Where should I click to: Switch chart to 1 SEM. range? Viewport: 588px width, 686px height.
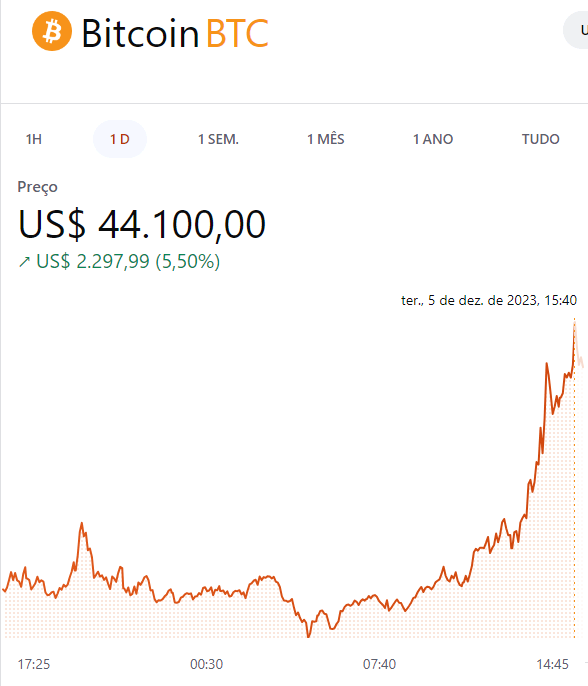click(x=218, y=139)
